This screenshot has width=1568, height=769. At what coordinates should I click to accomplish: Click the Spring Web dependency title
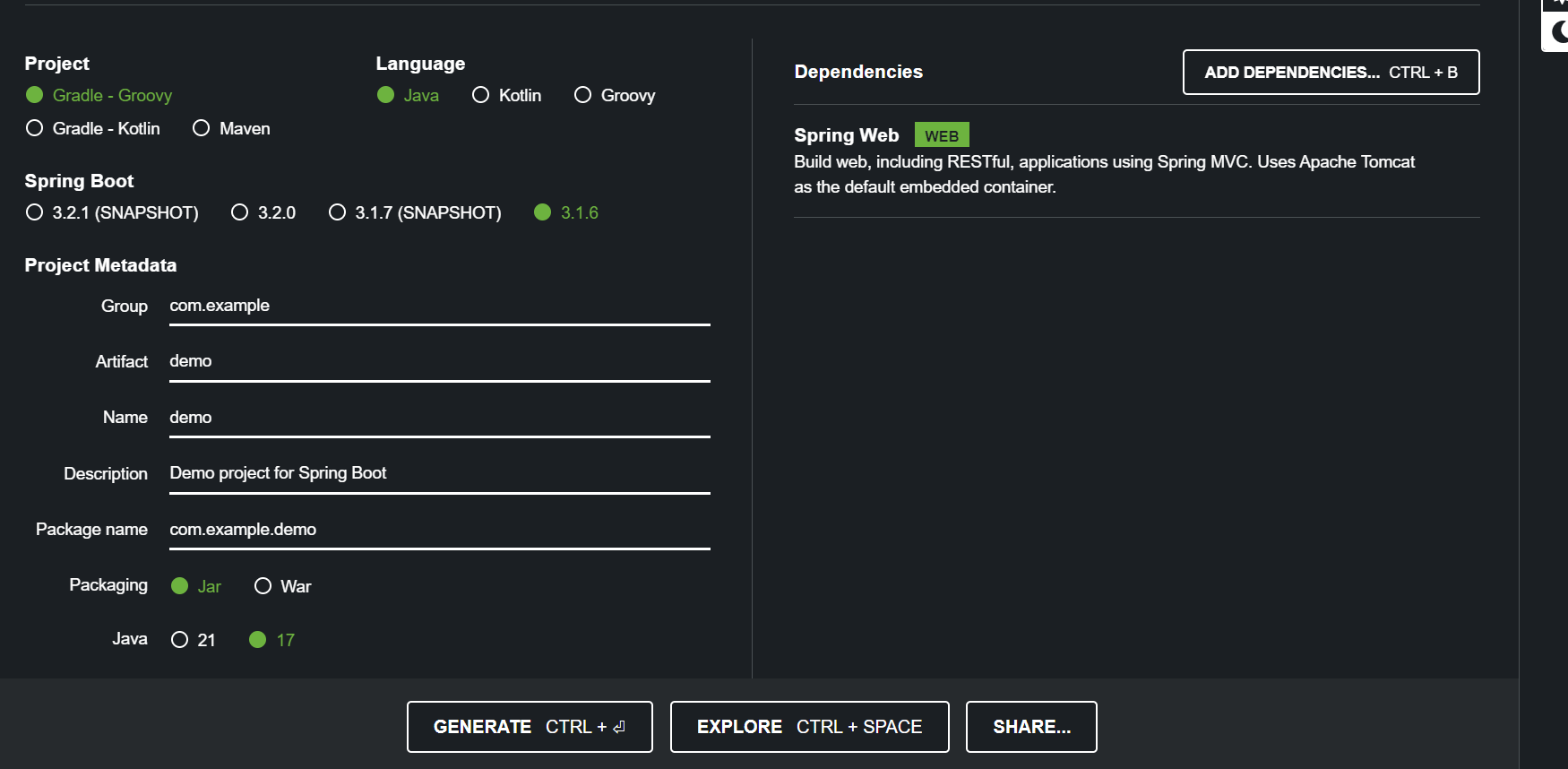(846, 135)
